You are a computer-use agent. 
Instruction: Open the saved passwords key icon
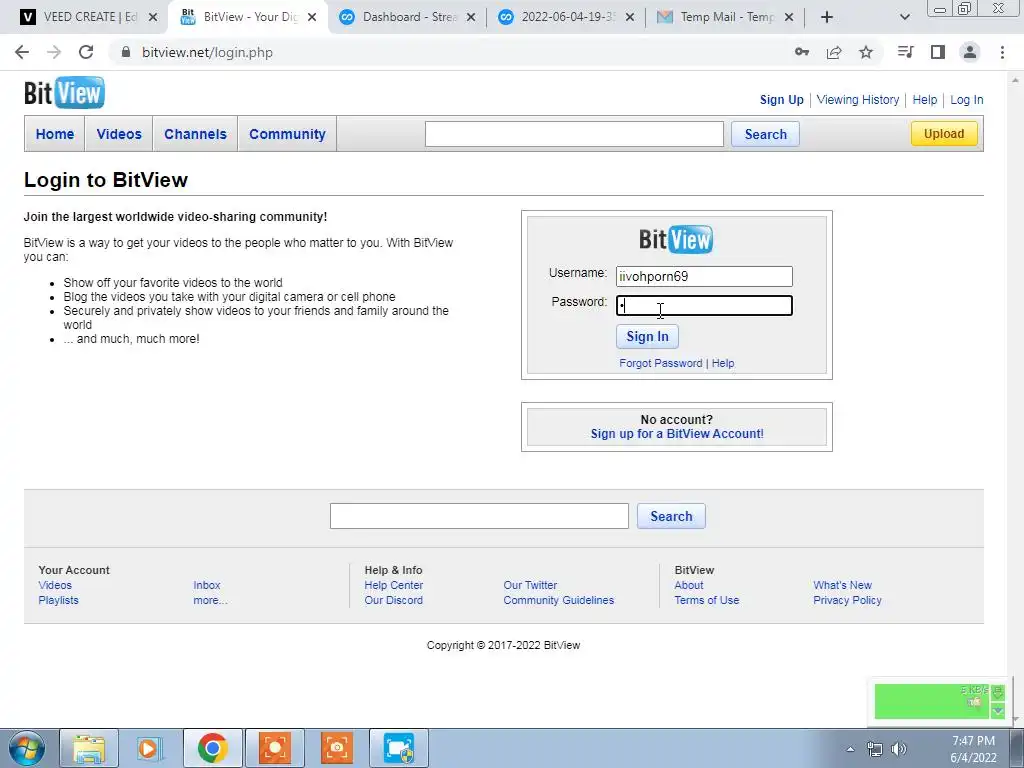tap(802, 52)
